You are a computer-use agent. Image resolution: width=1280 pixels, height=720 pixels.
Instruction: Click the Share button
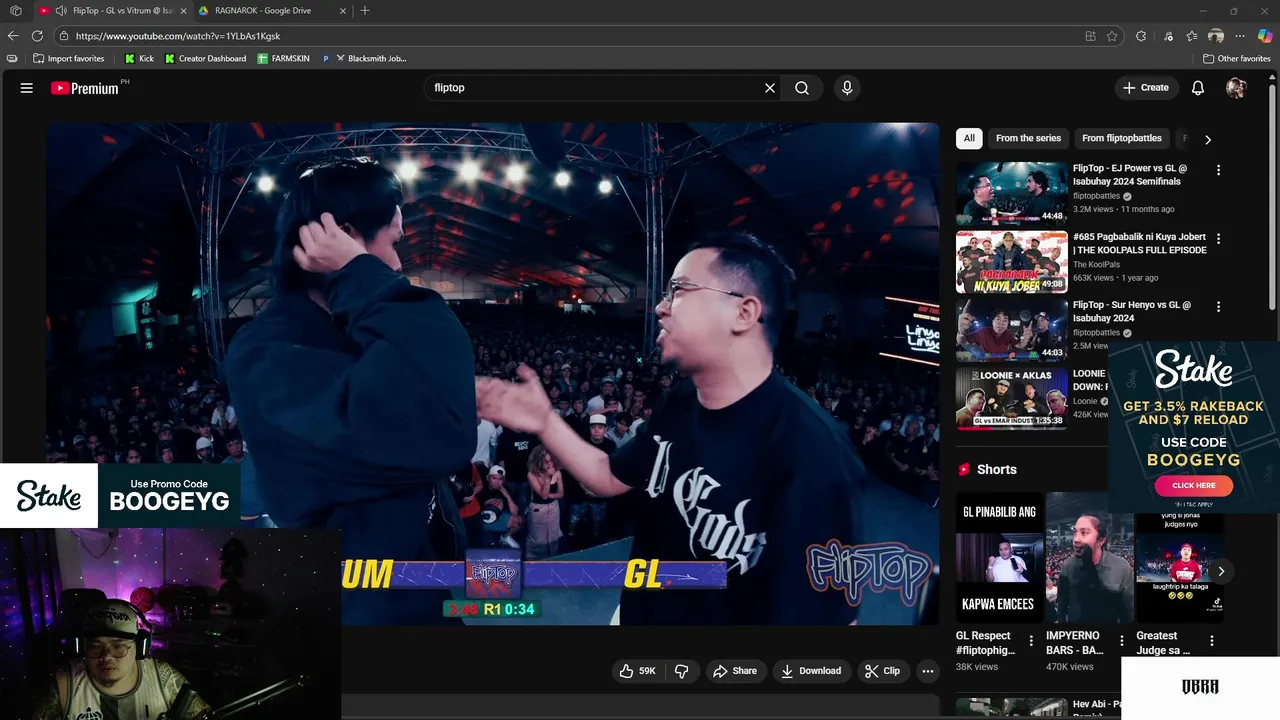[735, 671]
